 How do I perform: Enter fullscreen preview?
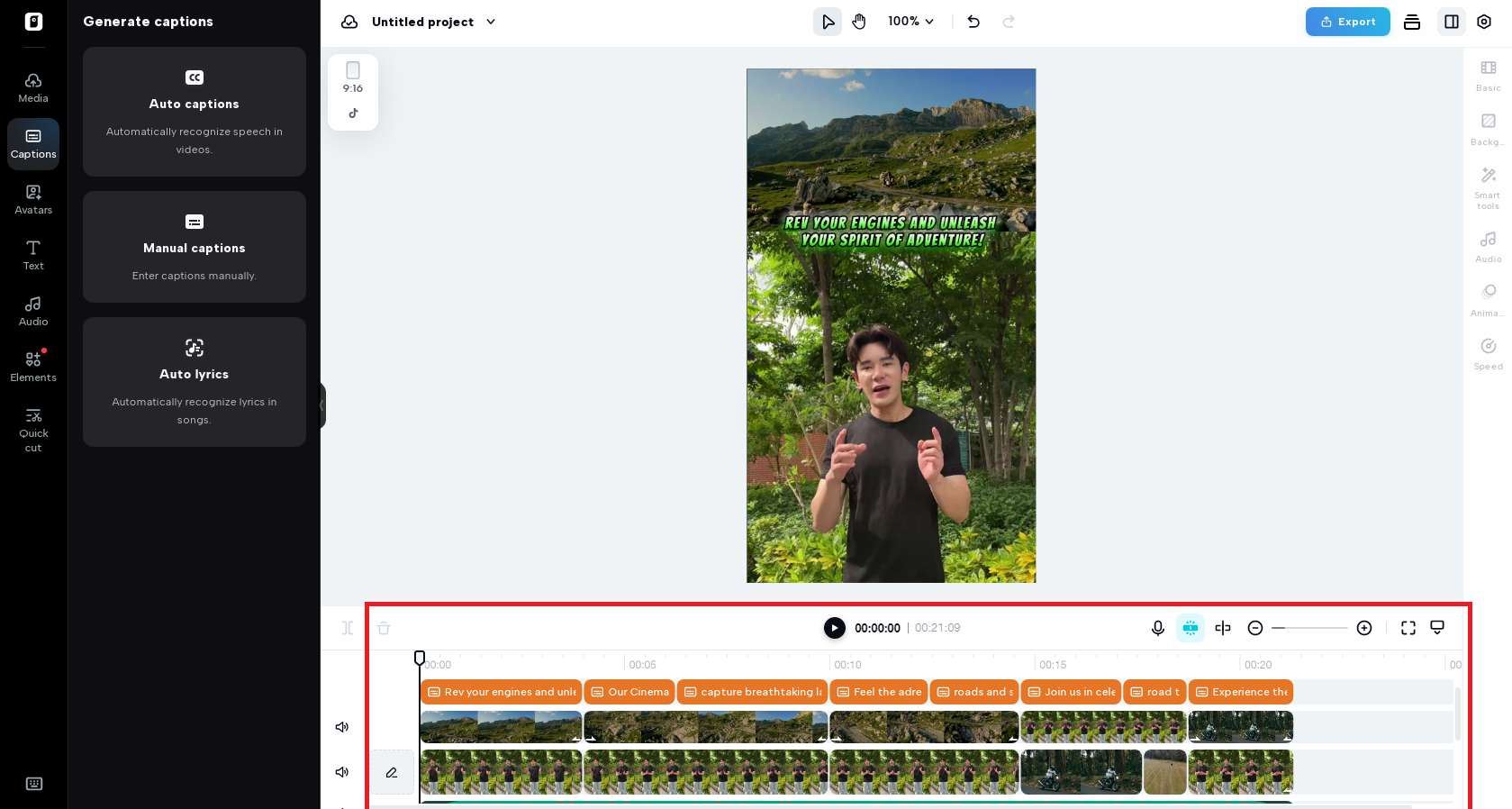[x=1408, y=628]
